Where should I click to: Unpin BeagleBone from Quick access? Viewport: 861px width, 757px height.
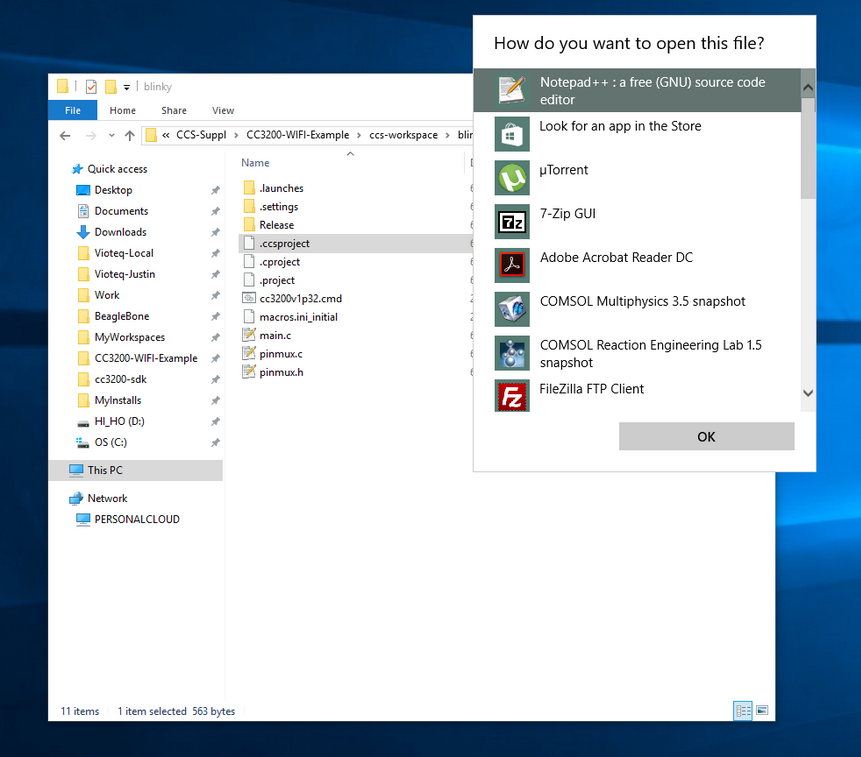pyautogui.click(x=215, y=317)
